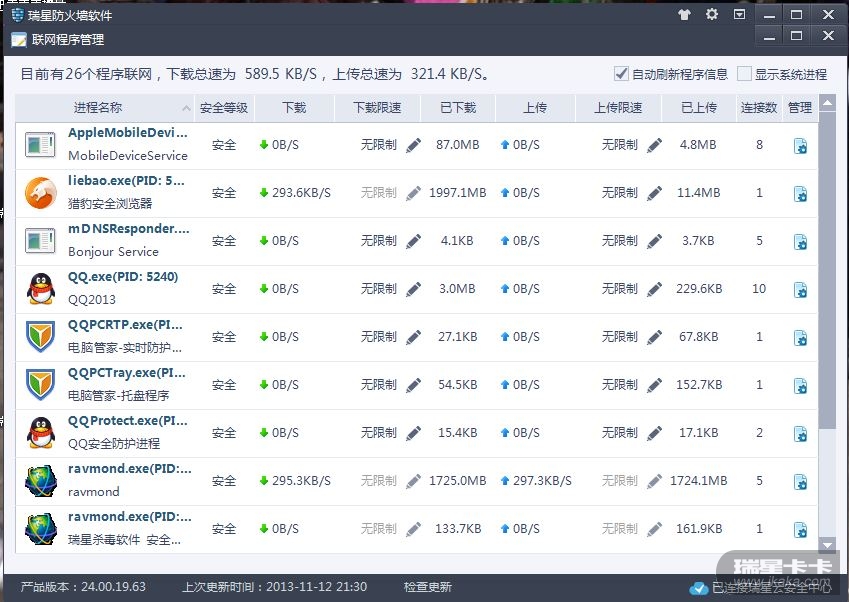Edit upload limit for QQProtect.exe row
This screenshot has width=849, height=602.
(x=654, y=433)
